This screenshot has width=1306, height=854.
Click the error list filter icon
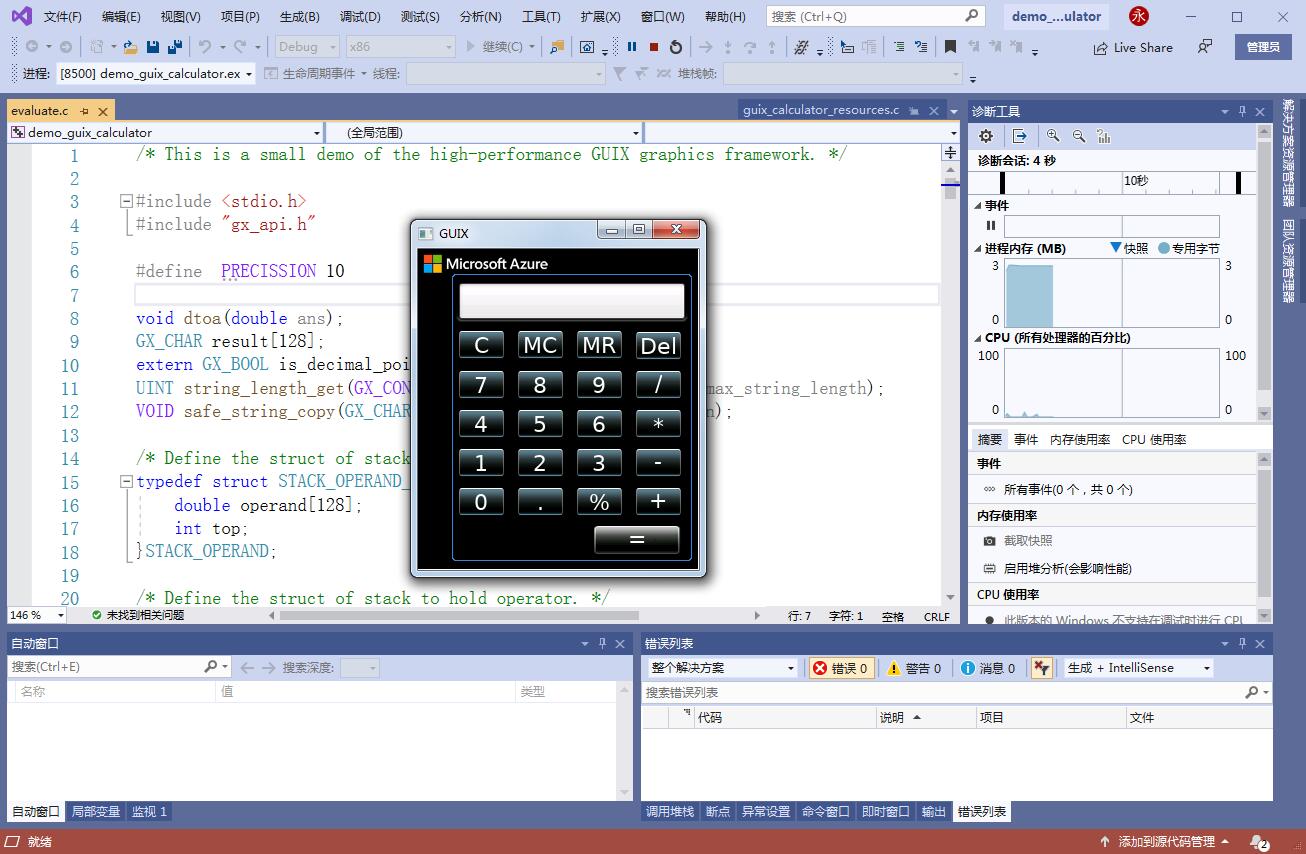(x=1041, y=668)
